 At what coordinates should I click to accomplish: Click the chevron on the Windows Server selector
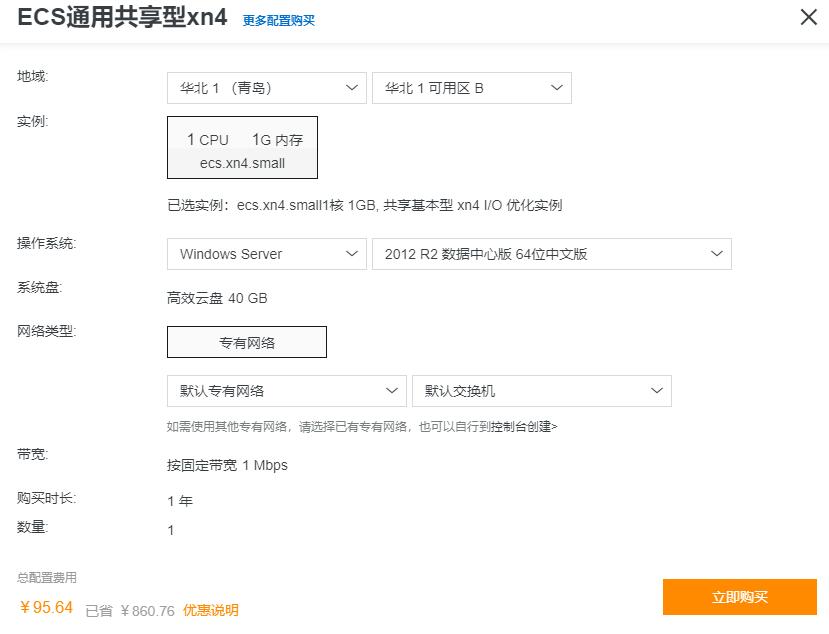tap(354, 253)
